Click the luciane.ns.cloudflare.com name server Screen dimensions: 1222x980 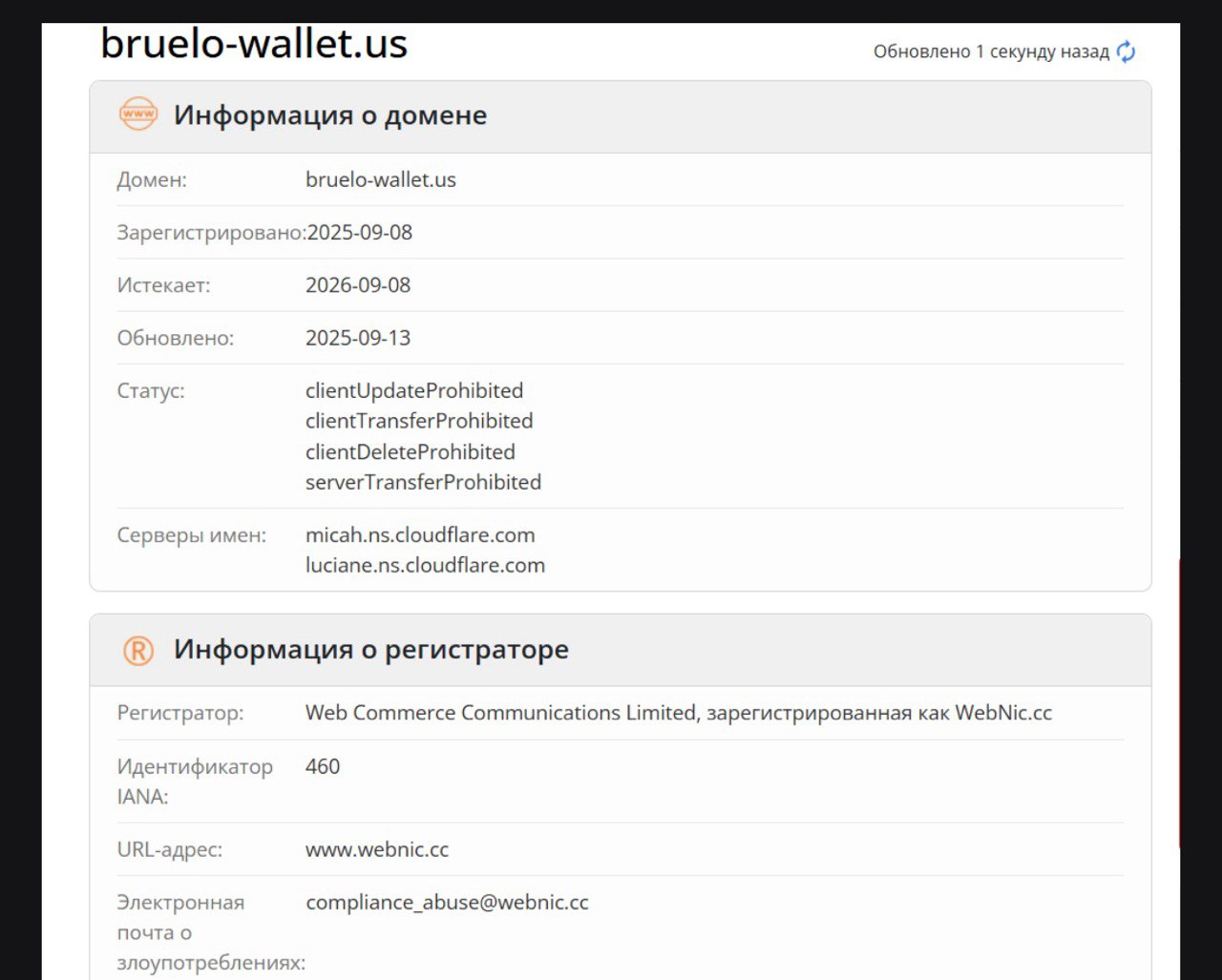pos(425,565)
